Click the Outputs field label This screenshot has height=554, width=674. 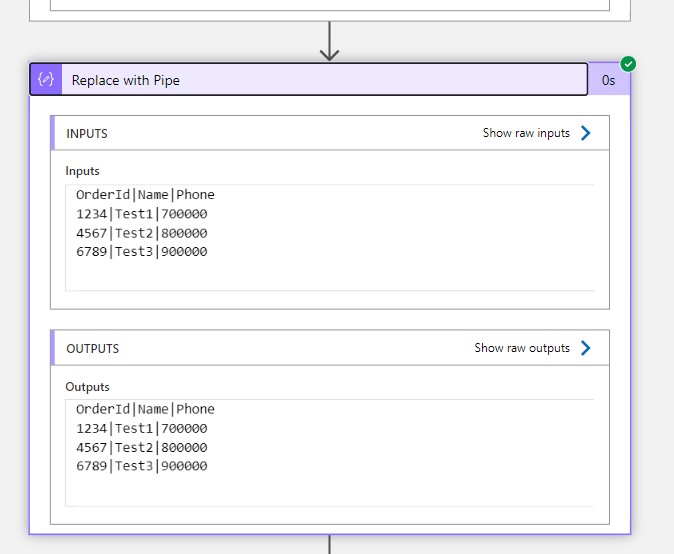pyautogui.click(x=88, y=387)
